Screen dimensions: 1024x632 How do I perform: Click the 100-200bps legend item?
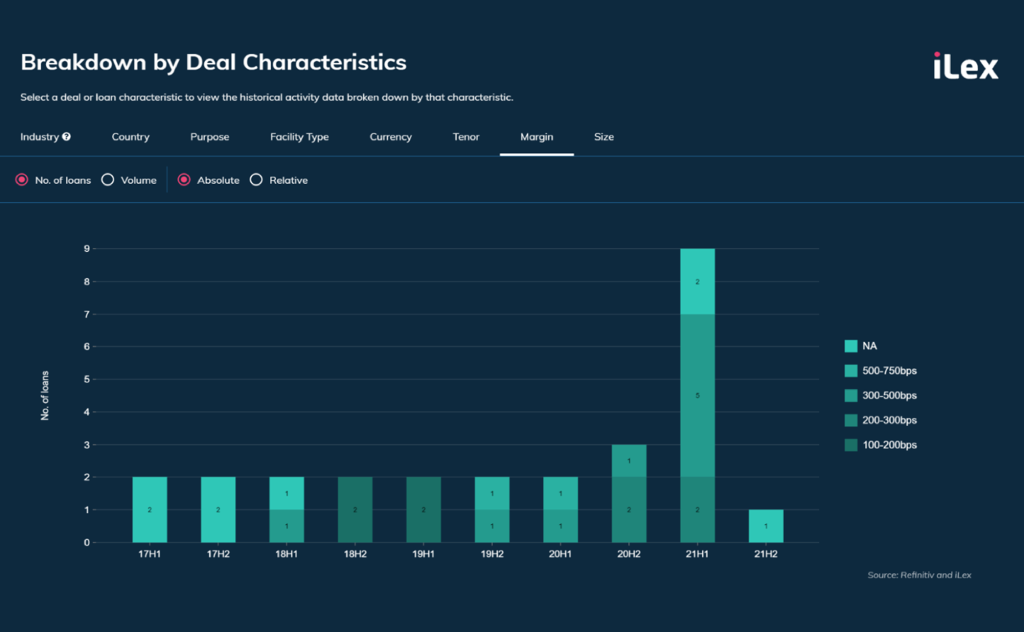pyautogui.click(x=888, y=445)
